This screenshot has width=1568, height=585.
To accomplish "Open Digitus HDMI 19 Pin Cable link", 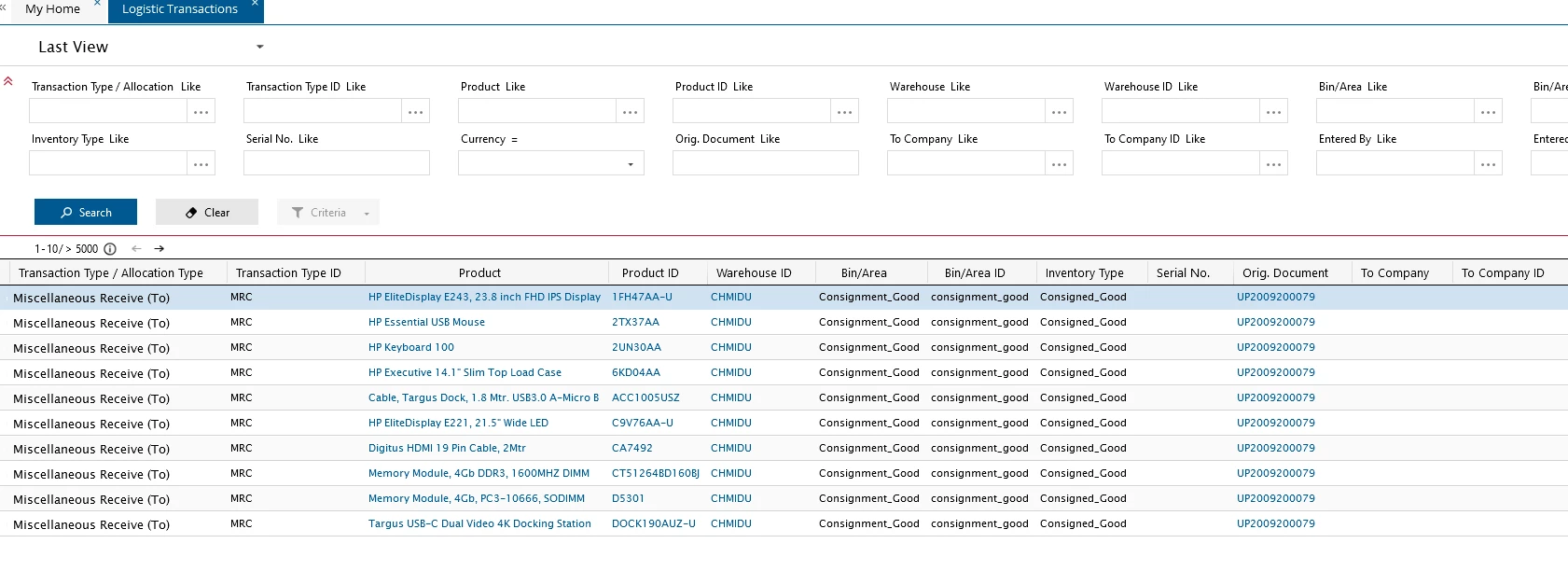I will click(447, 448).
